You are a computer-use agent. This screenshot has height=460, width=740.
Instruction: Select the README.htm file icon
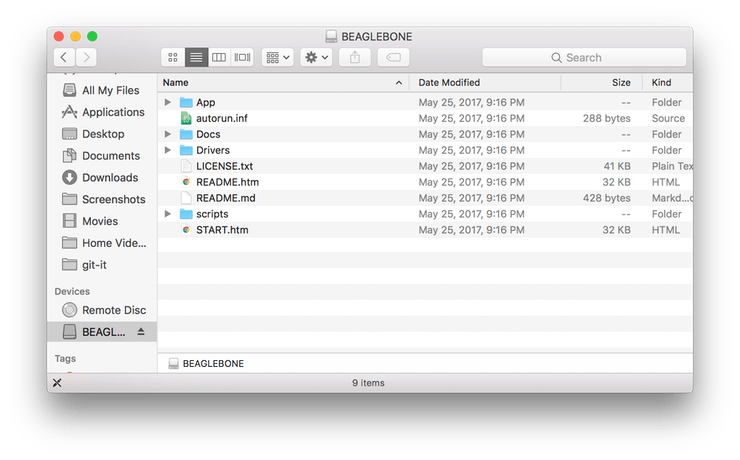(186, 182)
